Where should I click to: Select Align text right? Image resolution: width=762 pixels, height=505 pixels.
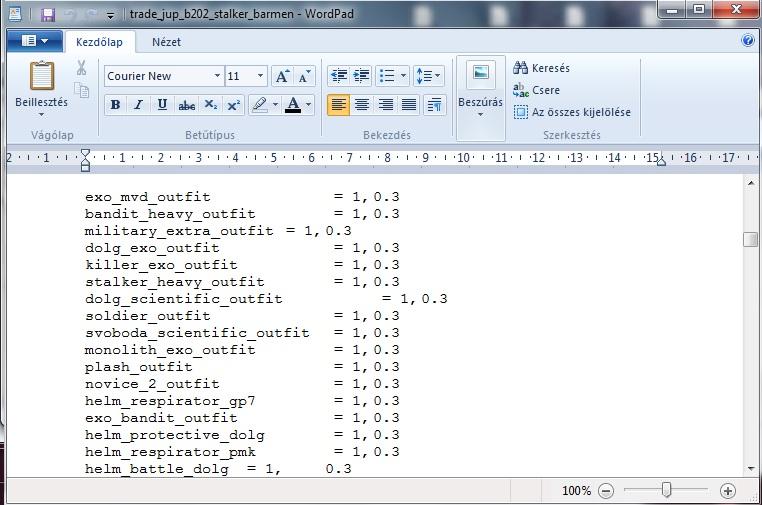[x=385, y=104]
